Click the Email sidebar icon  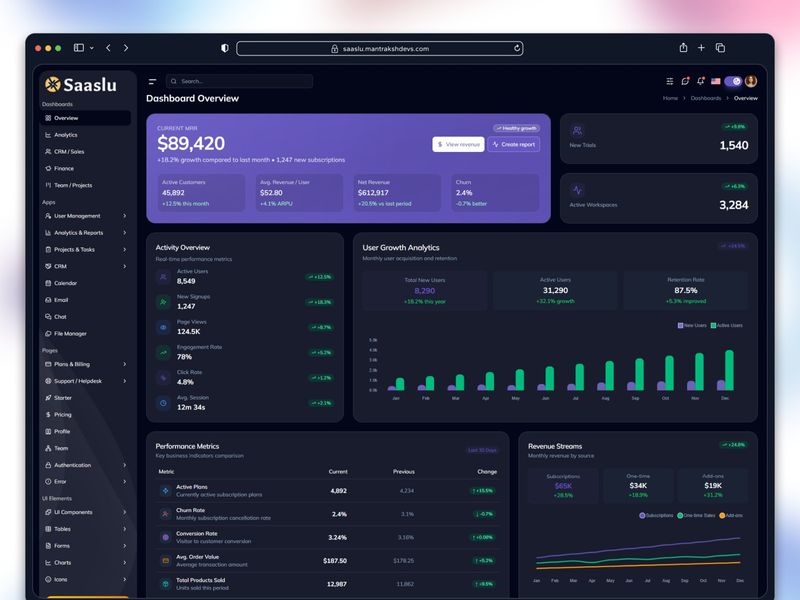point(48,300)
